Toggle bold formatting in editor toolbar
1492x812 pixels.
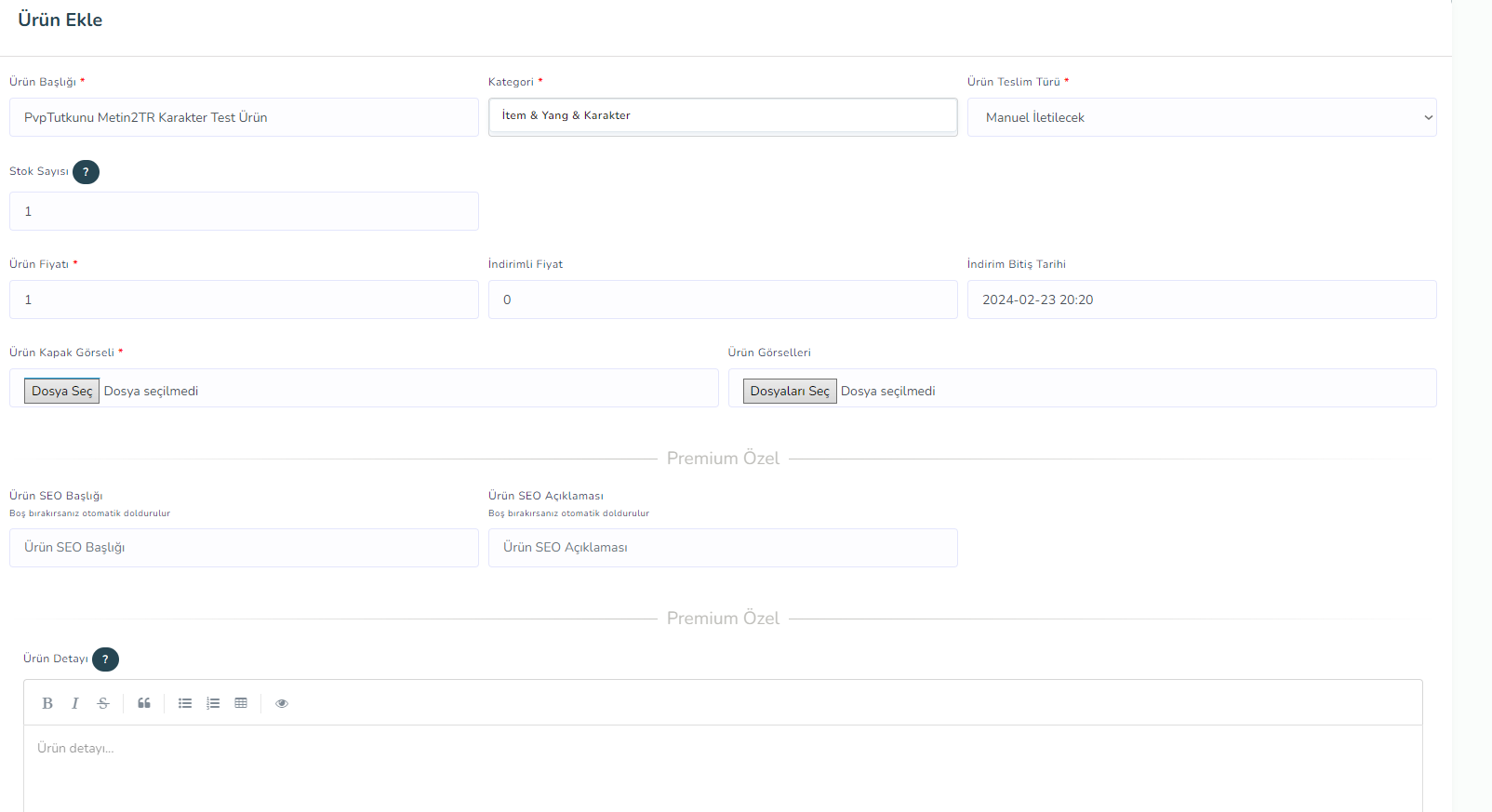coord(47,703)
